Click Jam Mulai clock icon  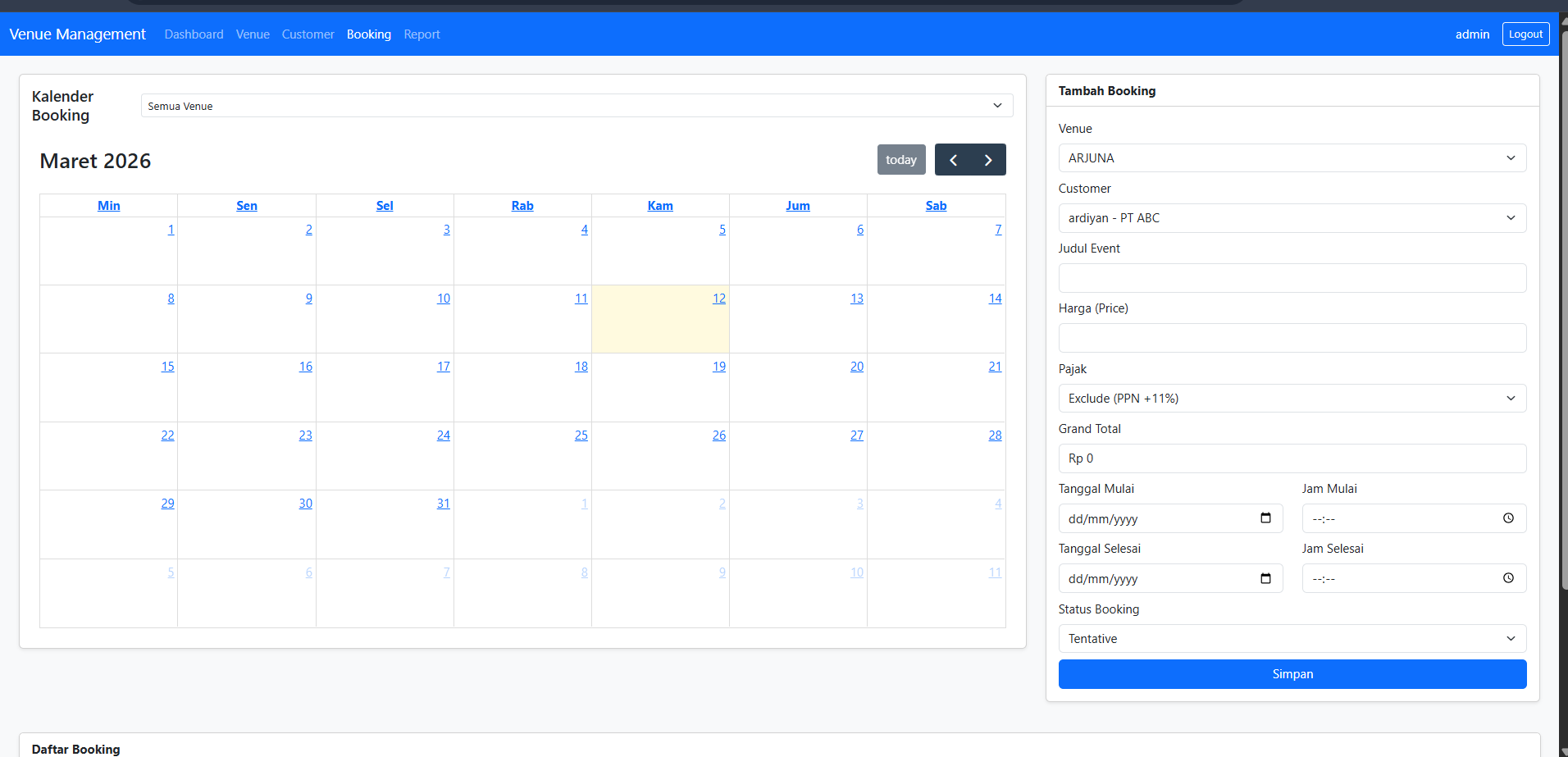pyautogui.click(x=1508, y=518)
